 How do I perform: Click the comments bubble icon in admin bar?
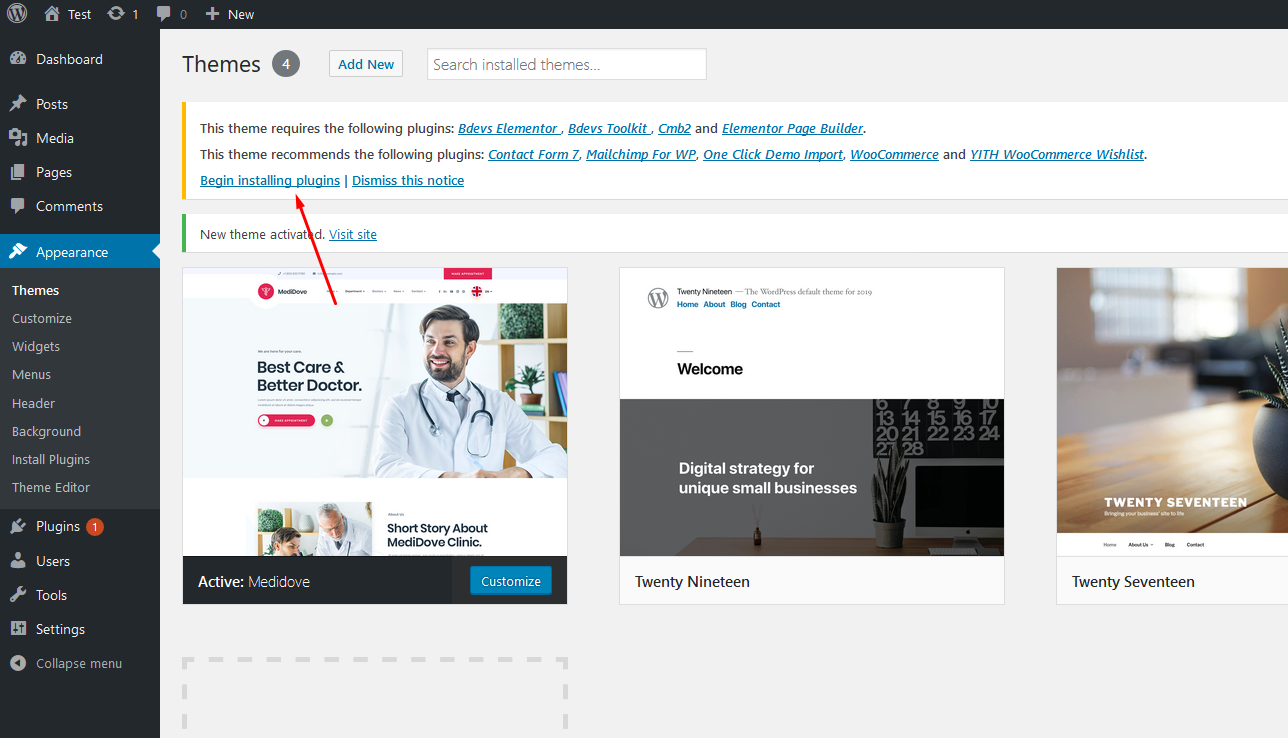click(x=163, y=14)
